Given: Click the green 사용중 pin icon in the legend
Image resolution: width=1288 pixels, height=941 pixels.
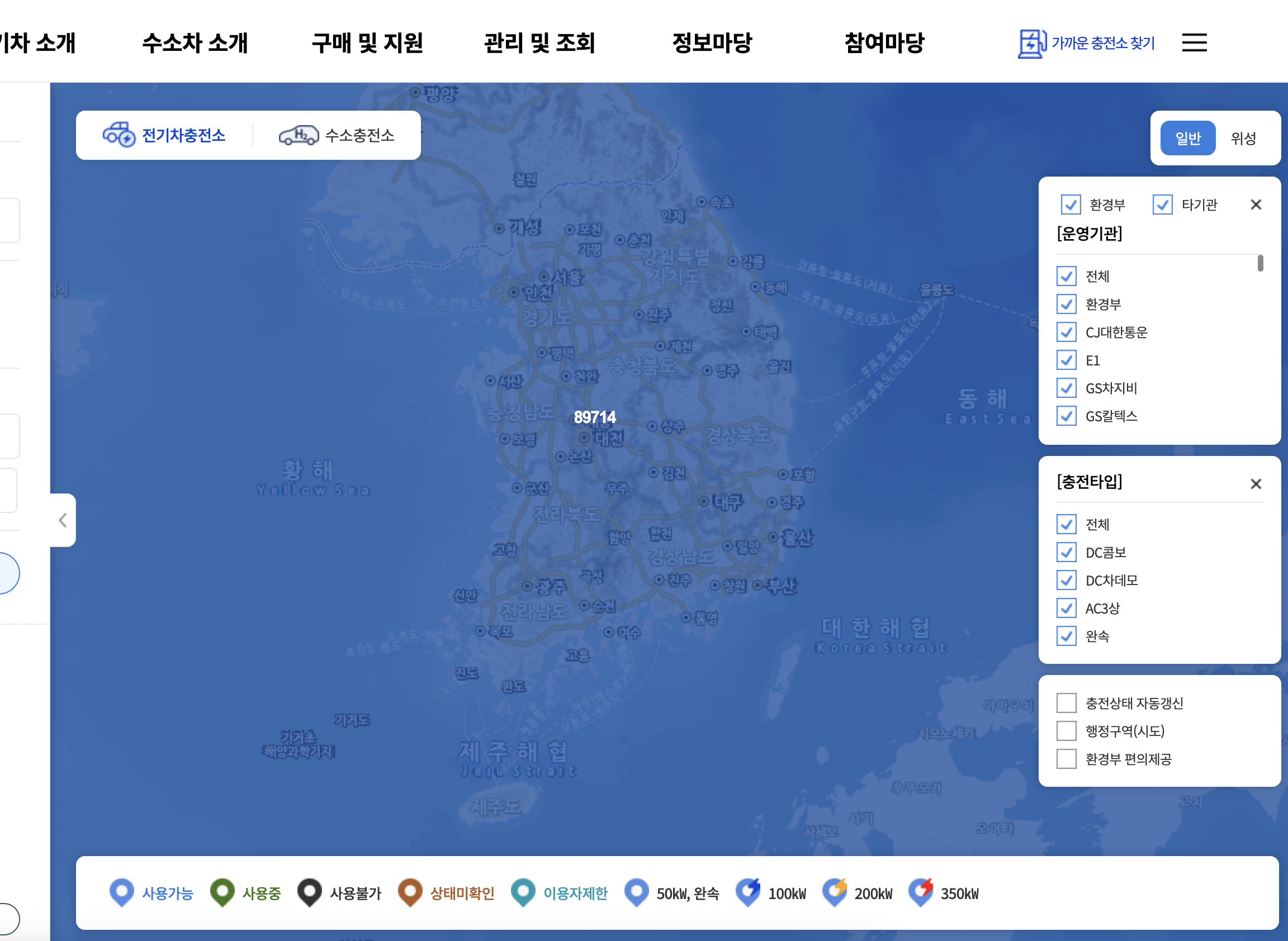Looking at the screenshot, I should [x=222, y=892].
